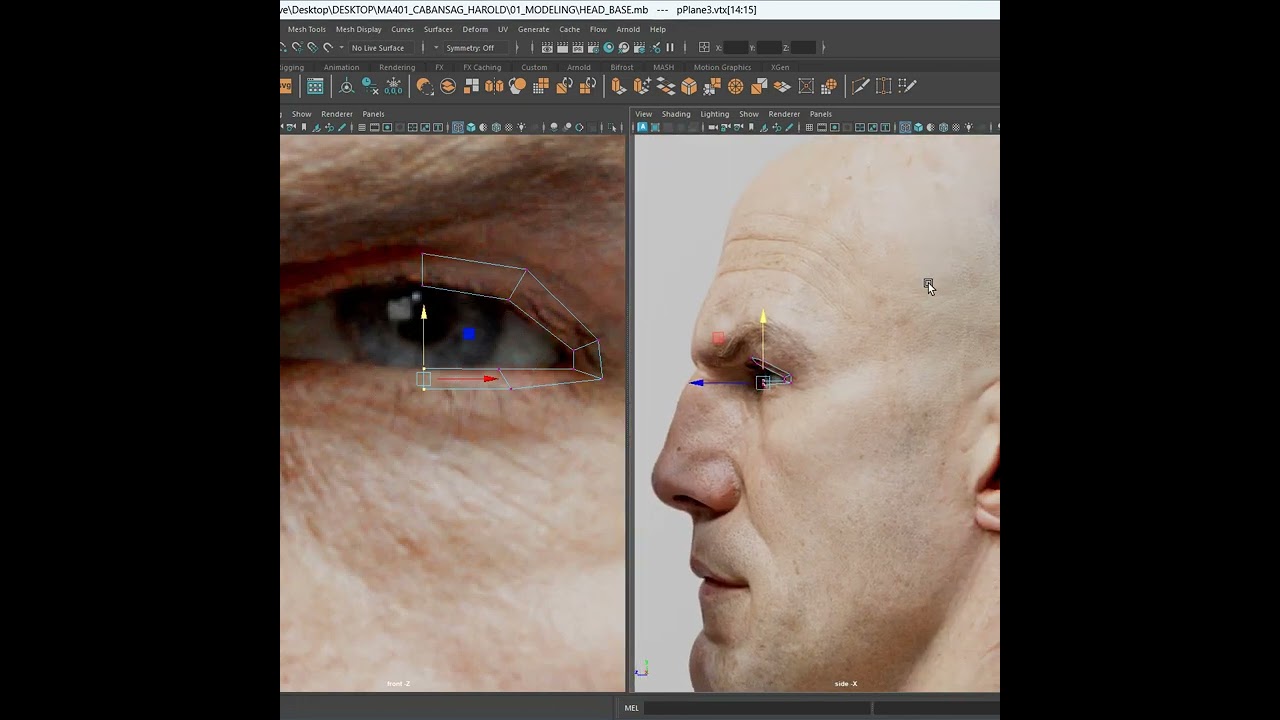The height and width of the screenshot is (720, 1280).
Task: Toggle textured display in side panel toolbar
Action: click(x=956, y=128)
